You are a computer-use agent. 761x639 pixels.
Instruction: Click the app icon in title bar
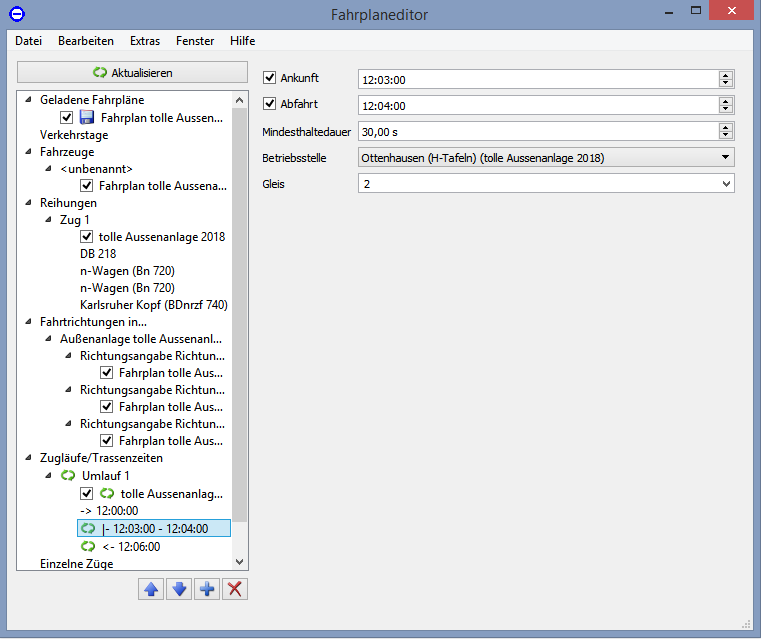point(16,14)
